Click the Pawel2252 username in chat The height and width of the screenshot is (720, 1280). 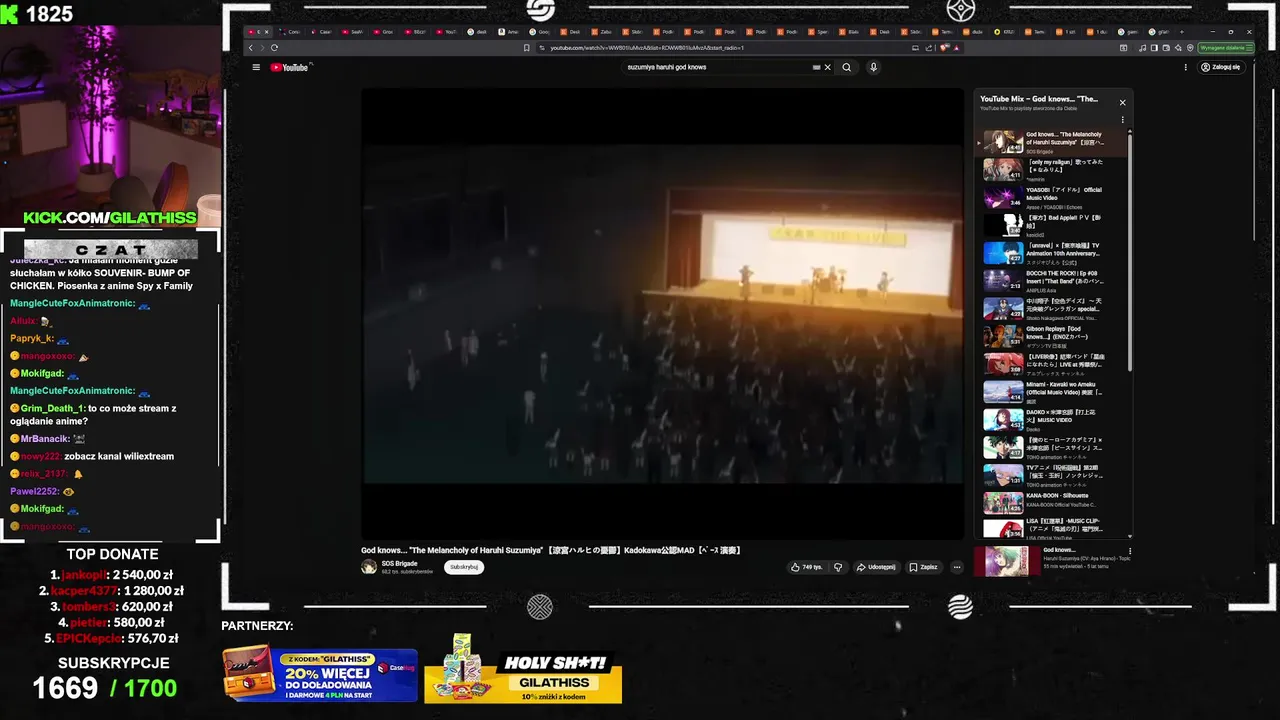(x=34, y=491)
